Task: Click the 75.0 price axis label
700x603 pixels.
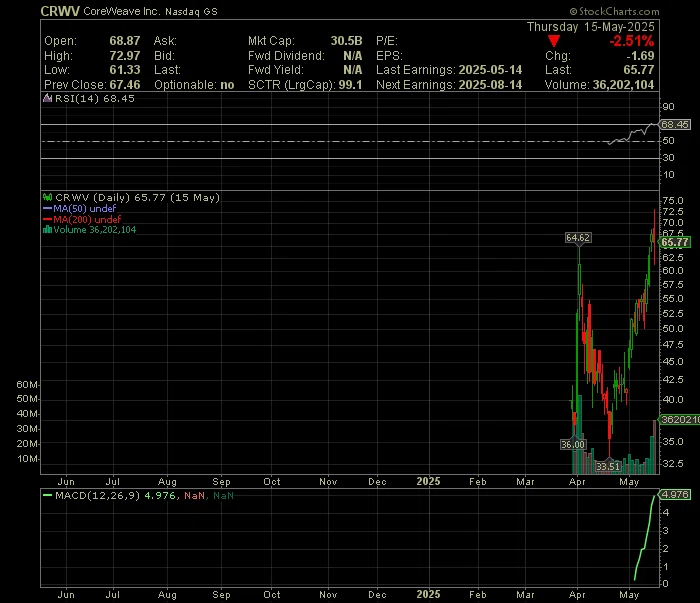Action: tap(673, 200)
